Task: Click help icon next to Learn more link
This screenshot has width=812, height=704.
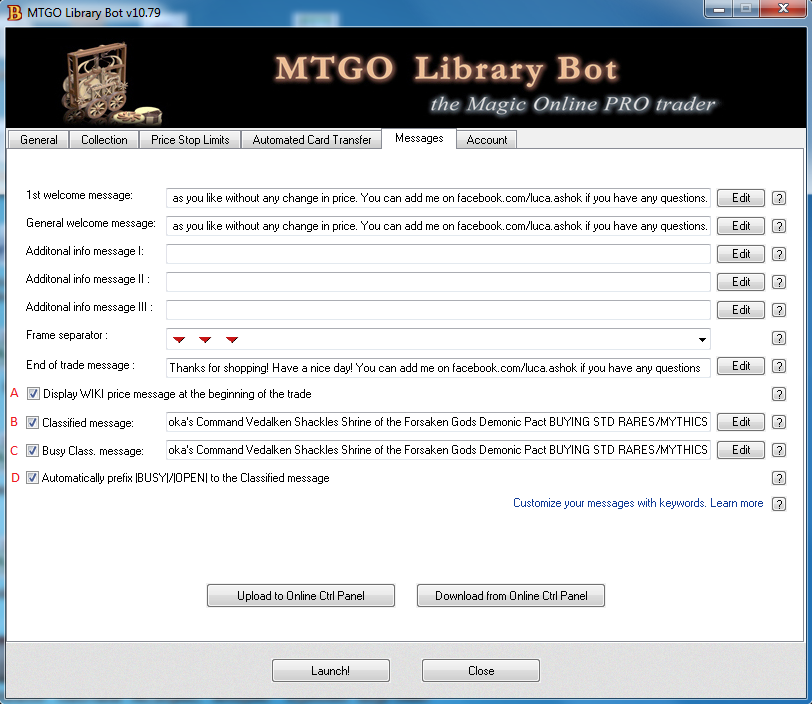Action: [779, 504]
